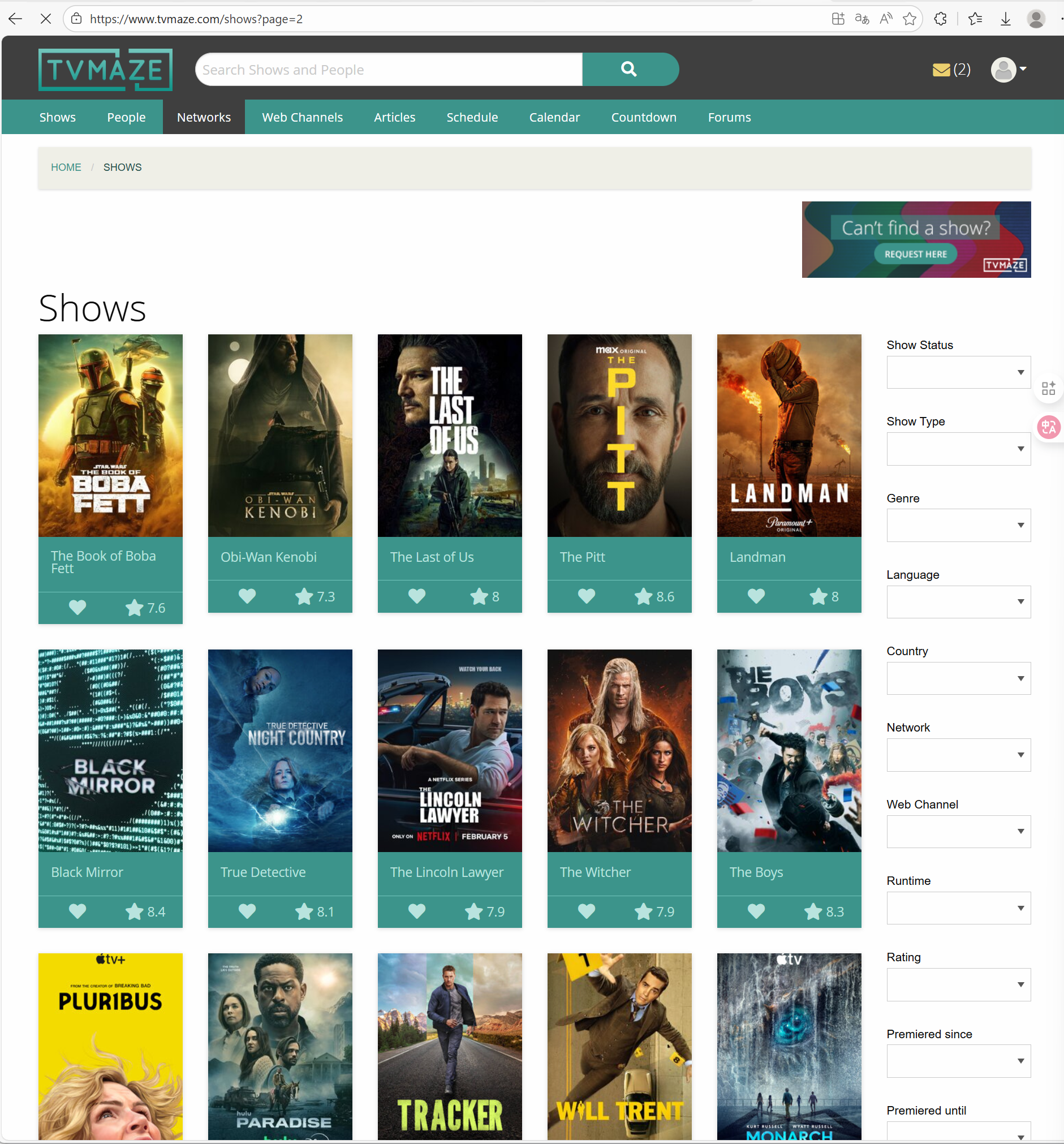Open The Last of Us title link

point(432,557)
